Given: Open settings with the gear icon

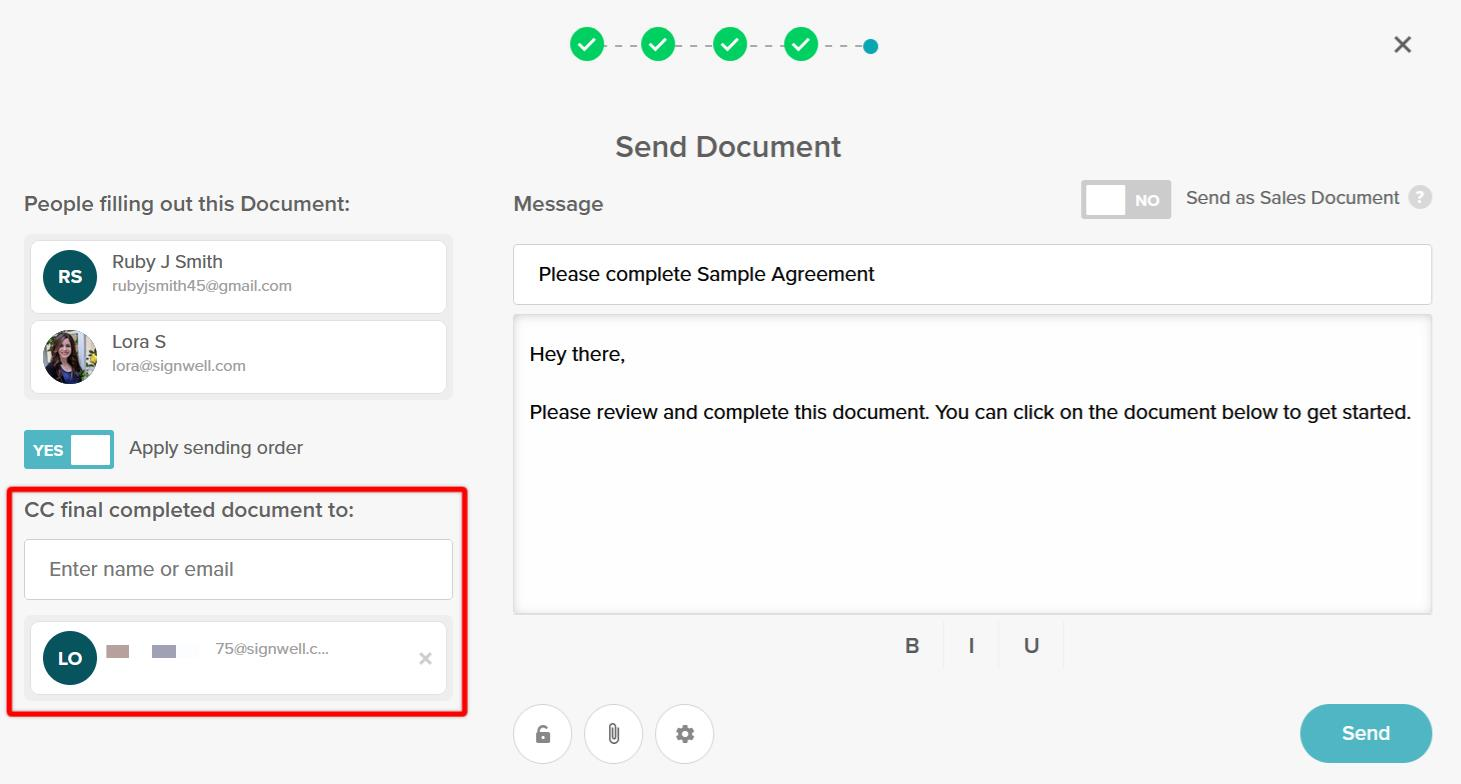Looking at the screenshot, I should point(684,734).
